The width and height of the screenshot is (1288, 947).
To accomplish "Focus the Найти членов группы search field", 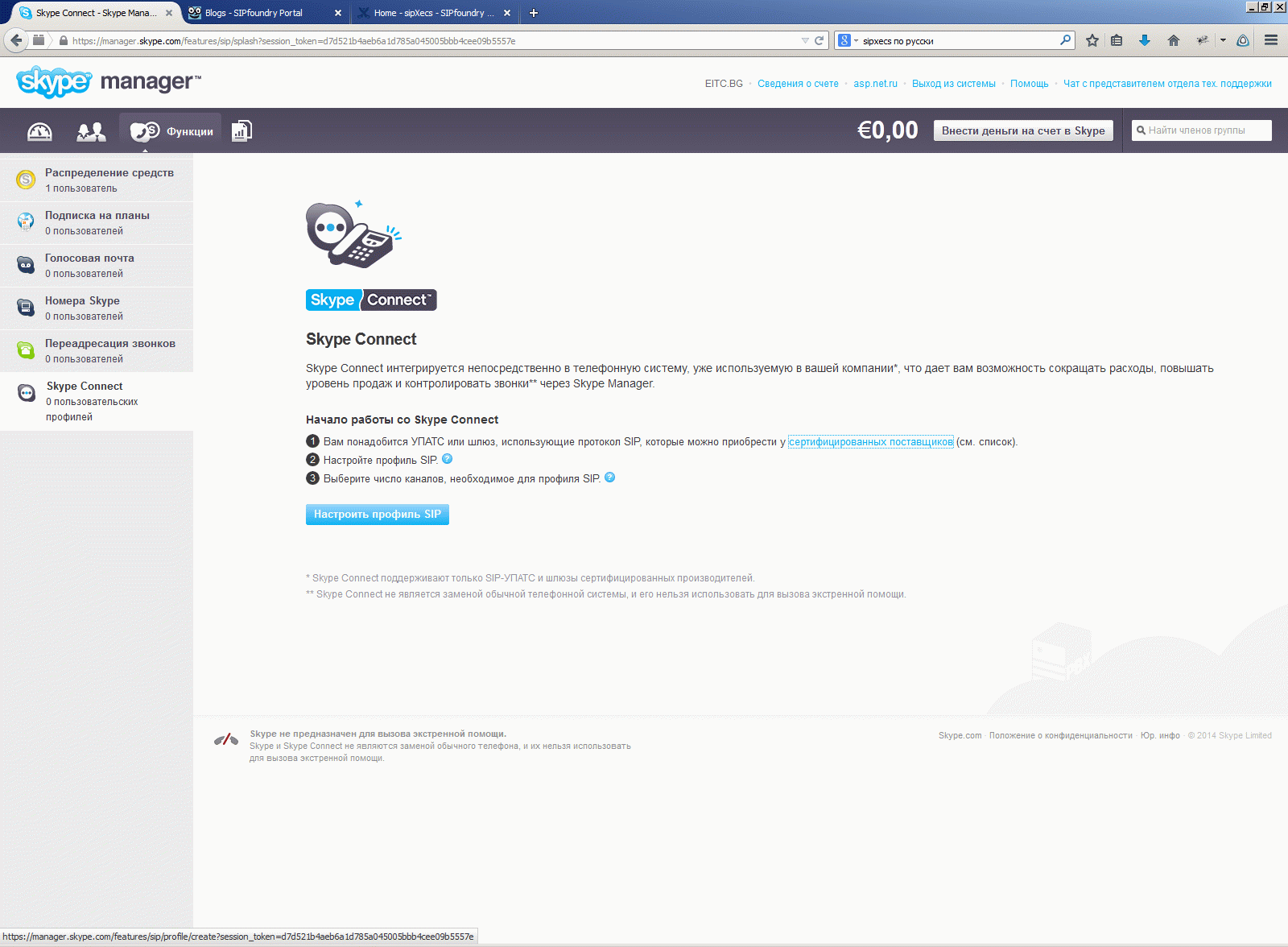I will point(1202,130).
